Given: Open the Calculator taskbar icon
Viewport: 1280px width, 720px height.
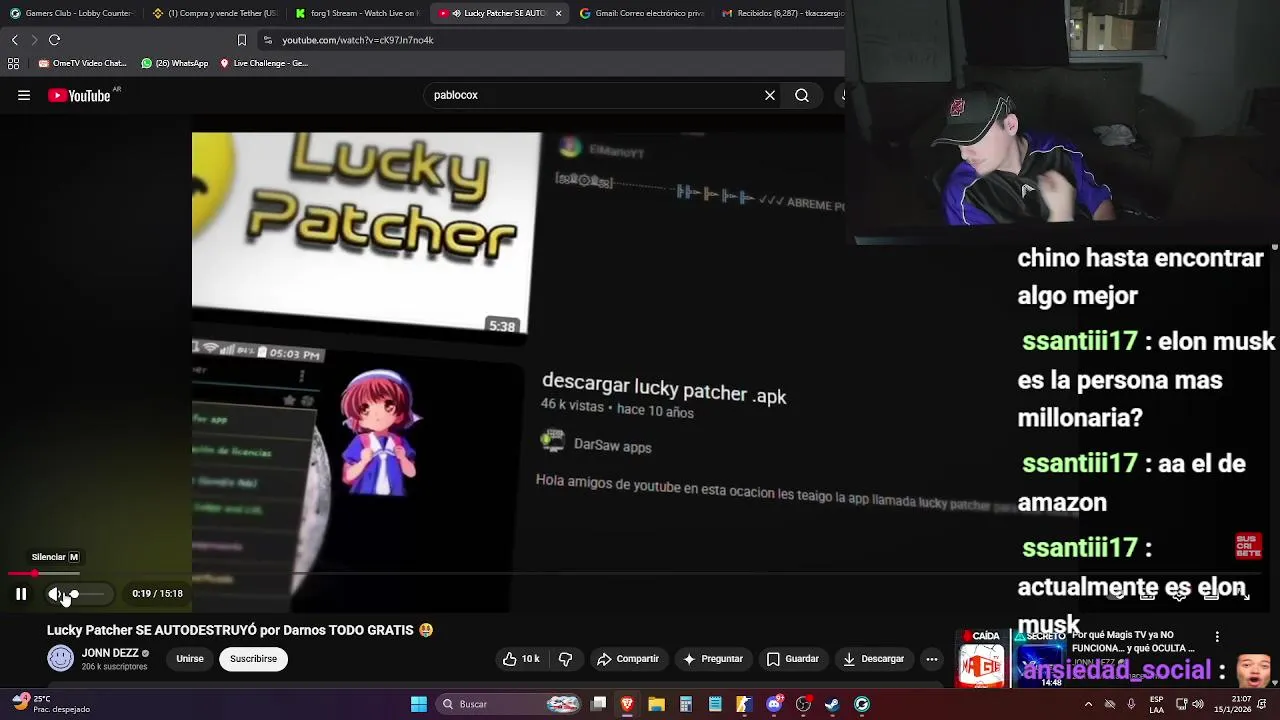Looking at the screenshot, I should [x=686, y=704].
